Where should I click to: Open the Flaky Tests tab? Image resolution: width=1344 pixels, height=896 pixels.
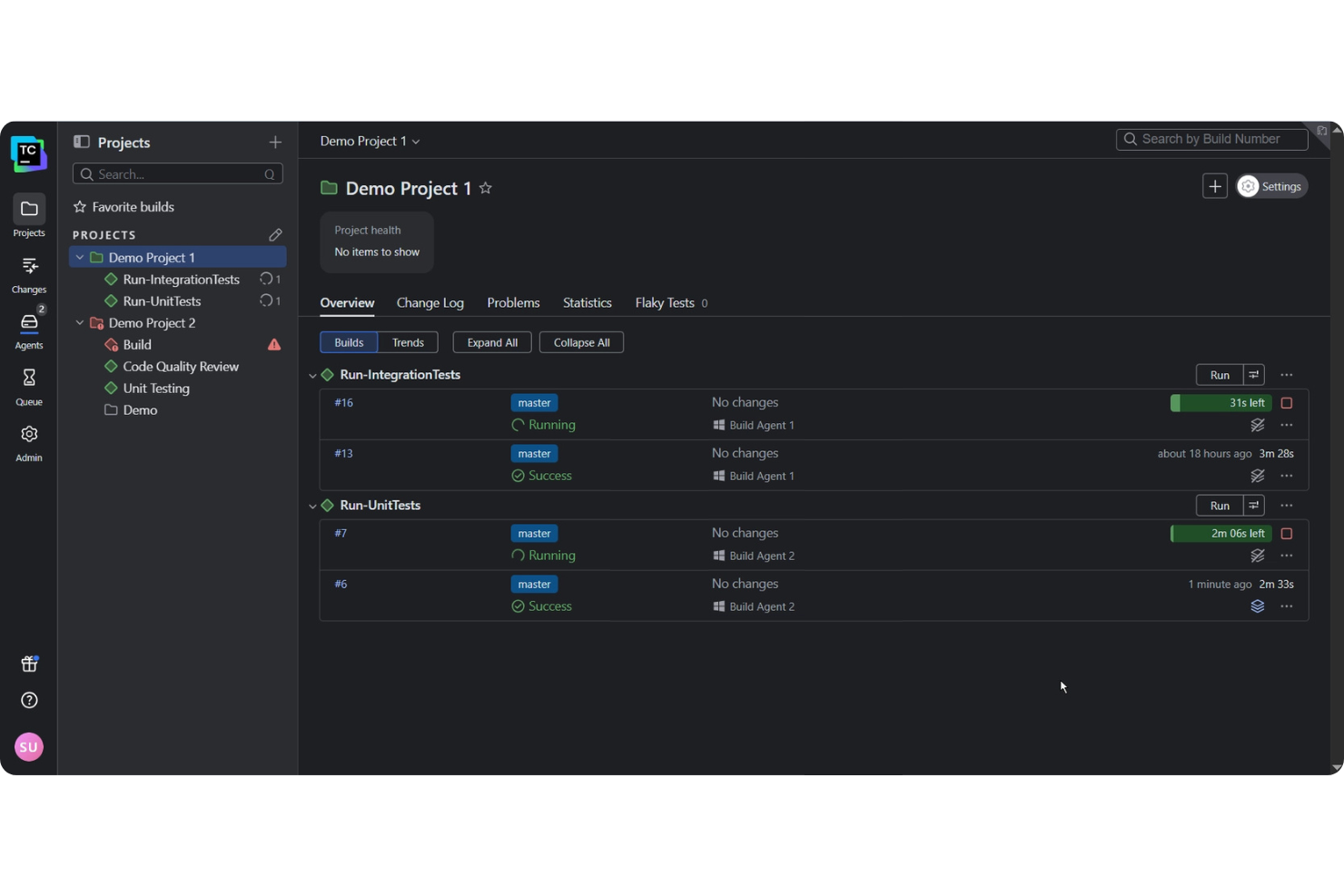664,302
